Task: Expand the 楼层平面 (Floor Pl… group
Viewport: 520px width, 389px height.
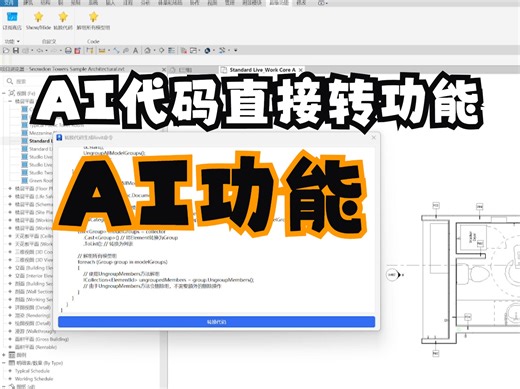Action: click(10, 189)
